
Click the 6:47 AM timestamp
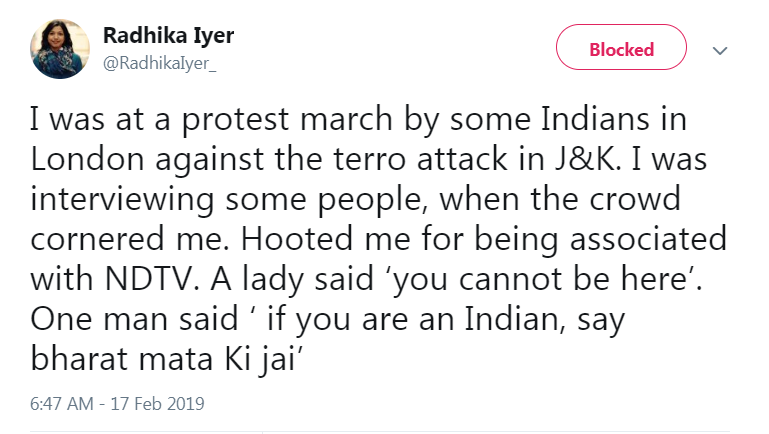(64, 404)
